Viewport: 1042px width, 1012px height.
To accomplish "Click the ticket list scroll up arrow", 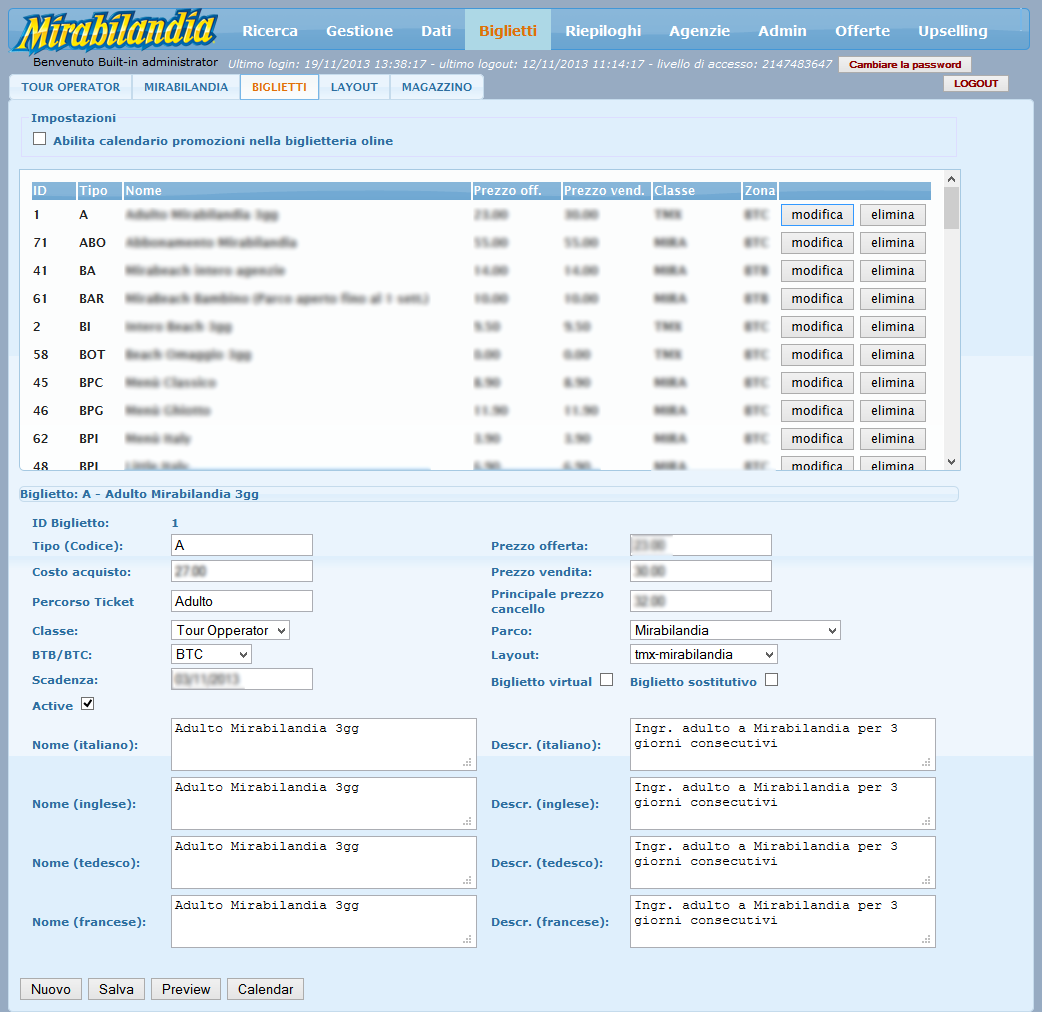I will (952, 179).
